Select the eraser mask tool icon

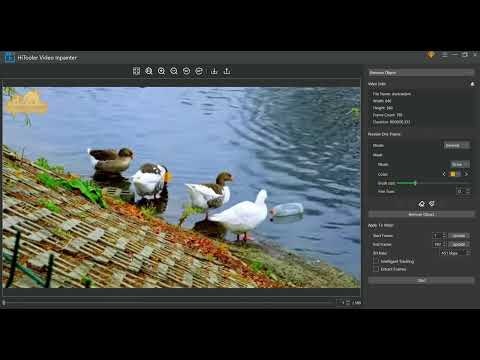[421, 204]
